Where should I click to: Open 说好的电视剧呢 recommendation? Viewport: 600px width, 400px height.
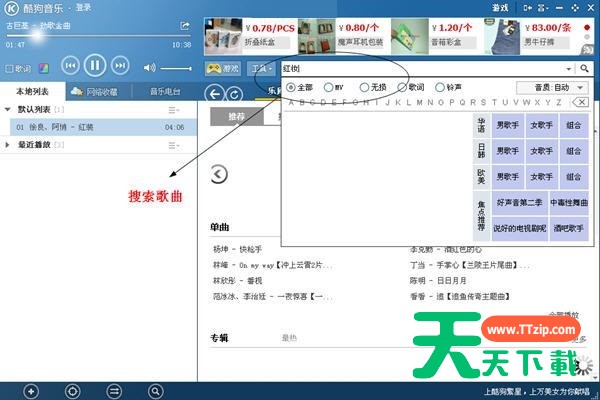(x=520, y=229)
